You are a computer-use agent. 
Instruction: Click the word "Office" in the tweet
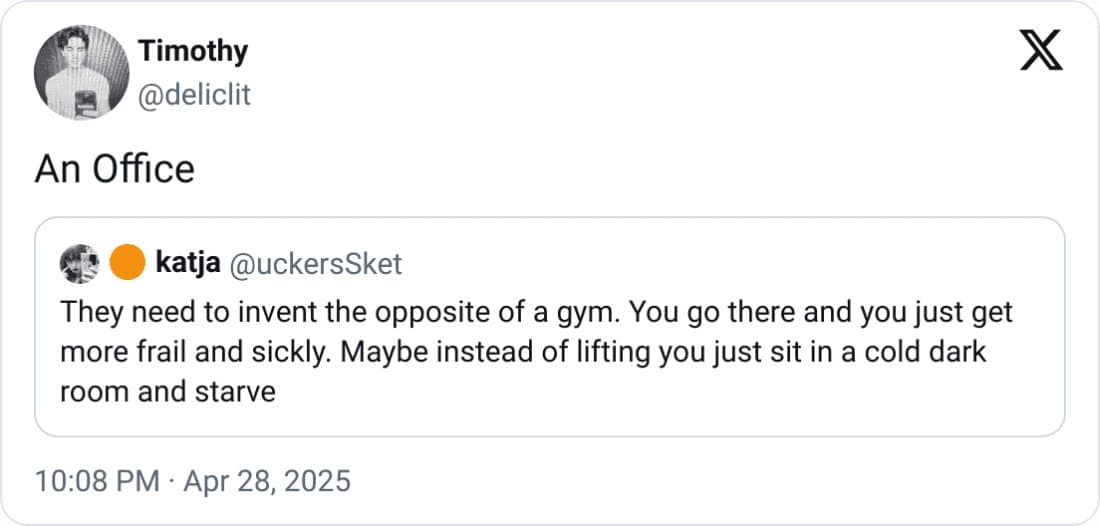coord(143,169)
